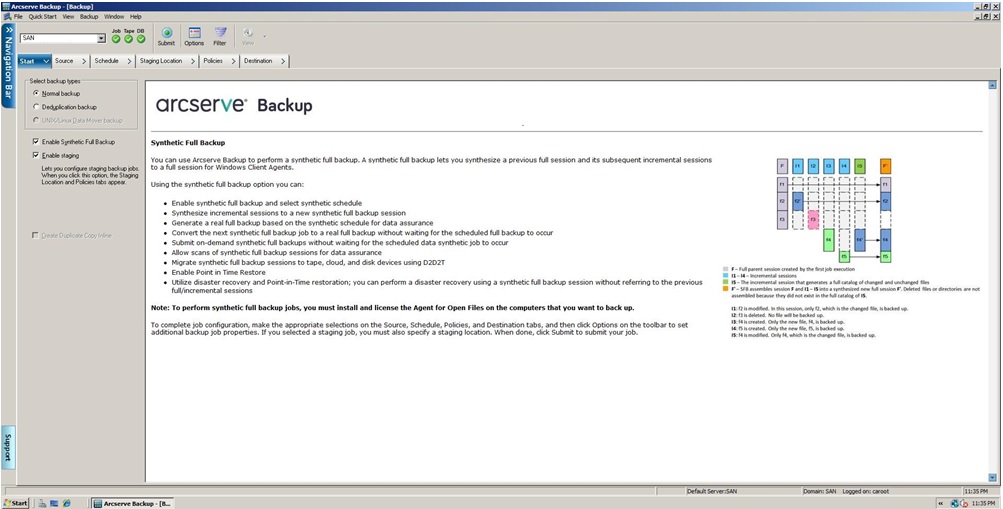Open the Window menu
This screenshot has height=509, width=1003.
(114, 17)
